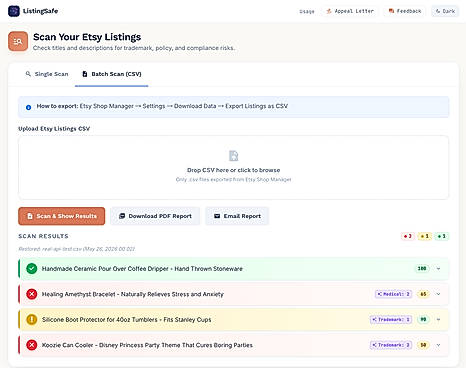This screenshot has width=466, height=368.
Task: Click the Restored real-api-test.csv note
Action: 76,249
